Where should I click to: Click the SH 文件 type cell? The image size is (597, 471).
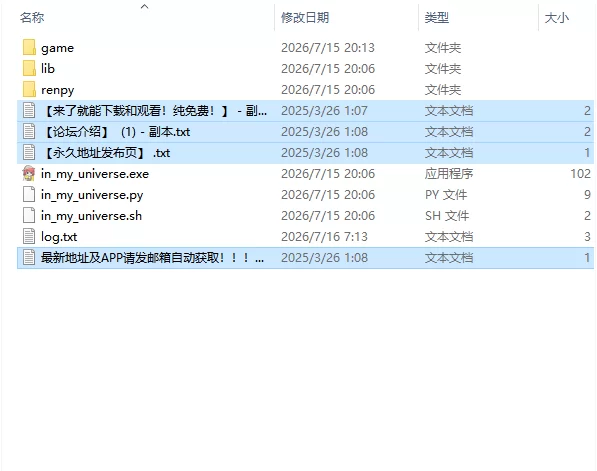pos(447,216)
